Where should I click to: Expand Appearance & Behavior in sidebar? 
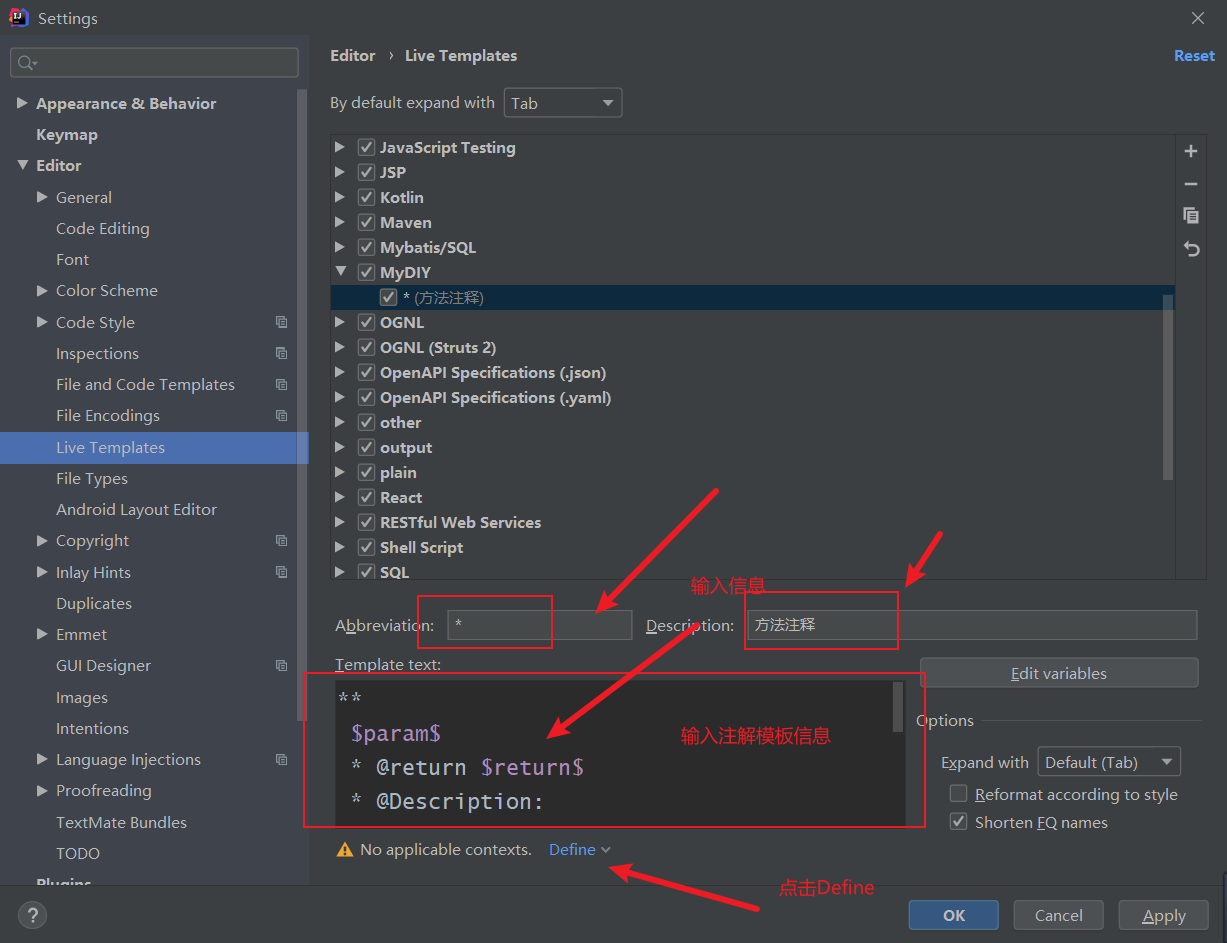click(x=22, y=103)
